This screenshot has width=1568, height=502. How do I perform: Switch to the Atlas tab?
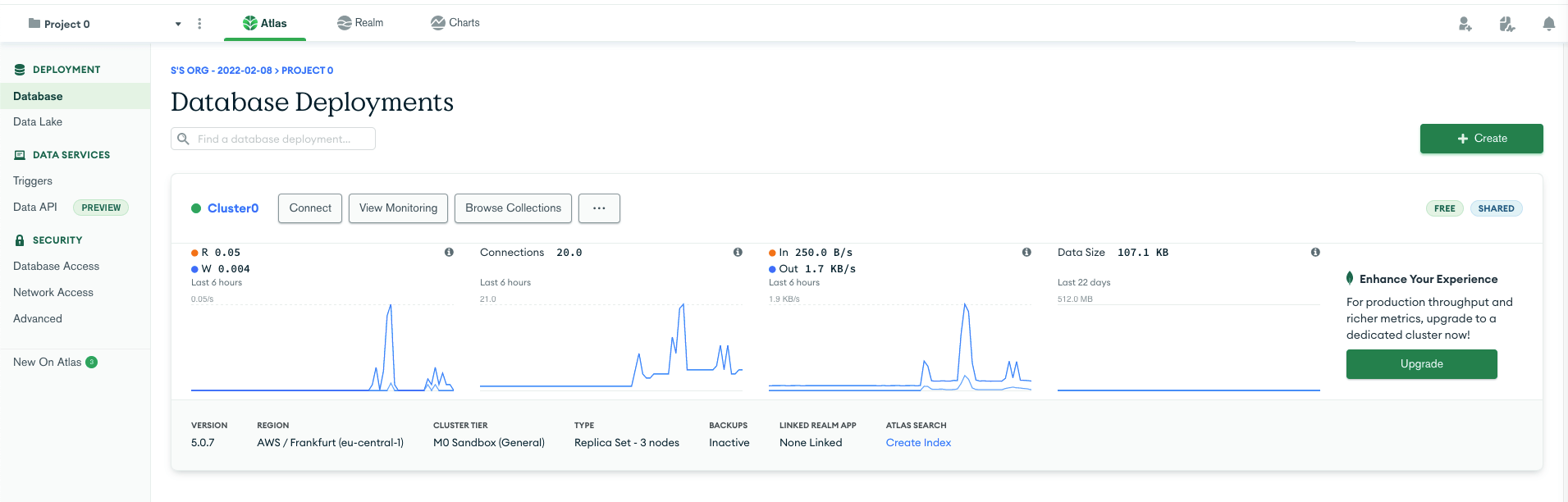point(265,23)
